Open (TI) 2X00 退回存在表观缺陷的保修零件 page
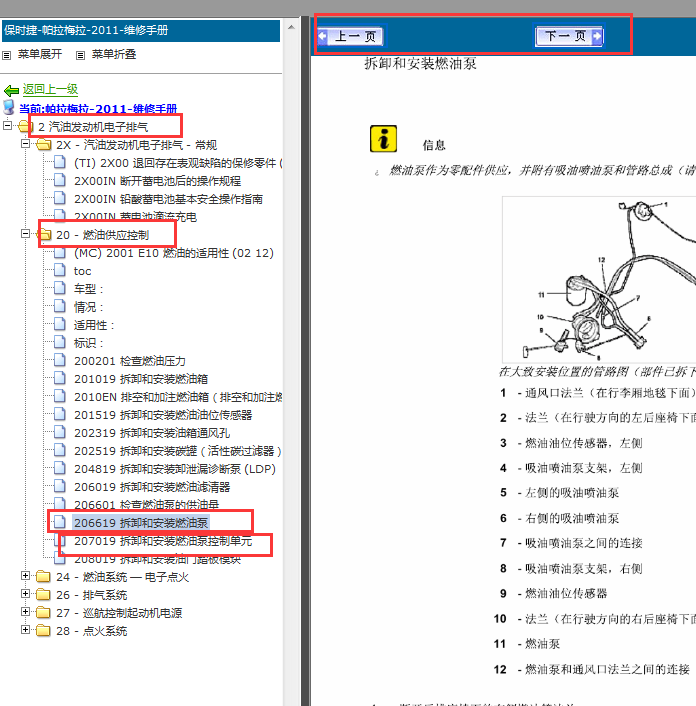The width and height of the screenshot is (696, 706). pos(178,163)
